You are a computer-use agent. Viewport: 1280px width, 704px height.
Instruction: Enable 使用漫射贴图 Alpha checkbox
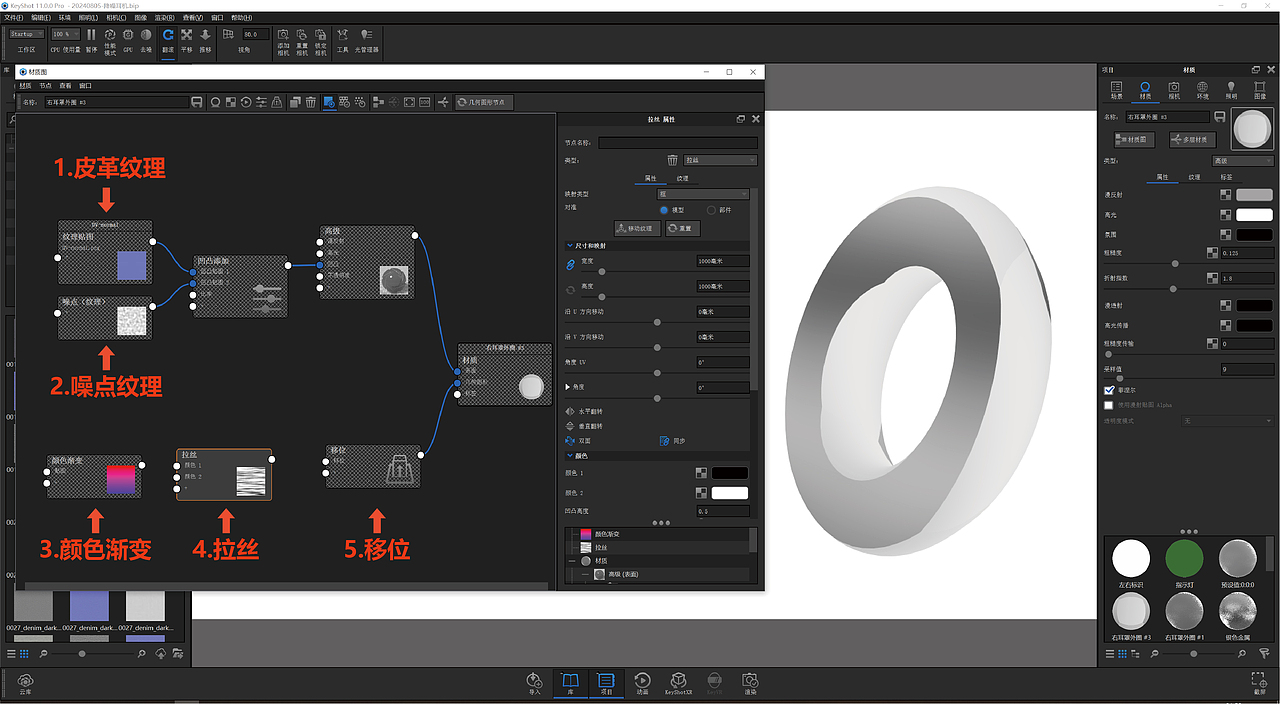click(x=1108, y=405)
